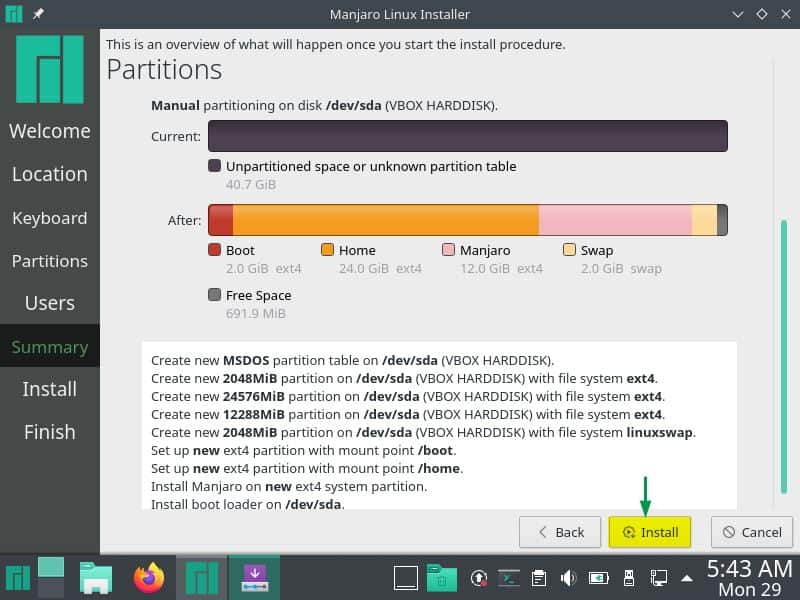Click the vertical scrollbar of summary
This screenshot has width=800, height=600.
point(783,350)
